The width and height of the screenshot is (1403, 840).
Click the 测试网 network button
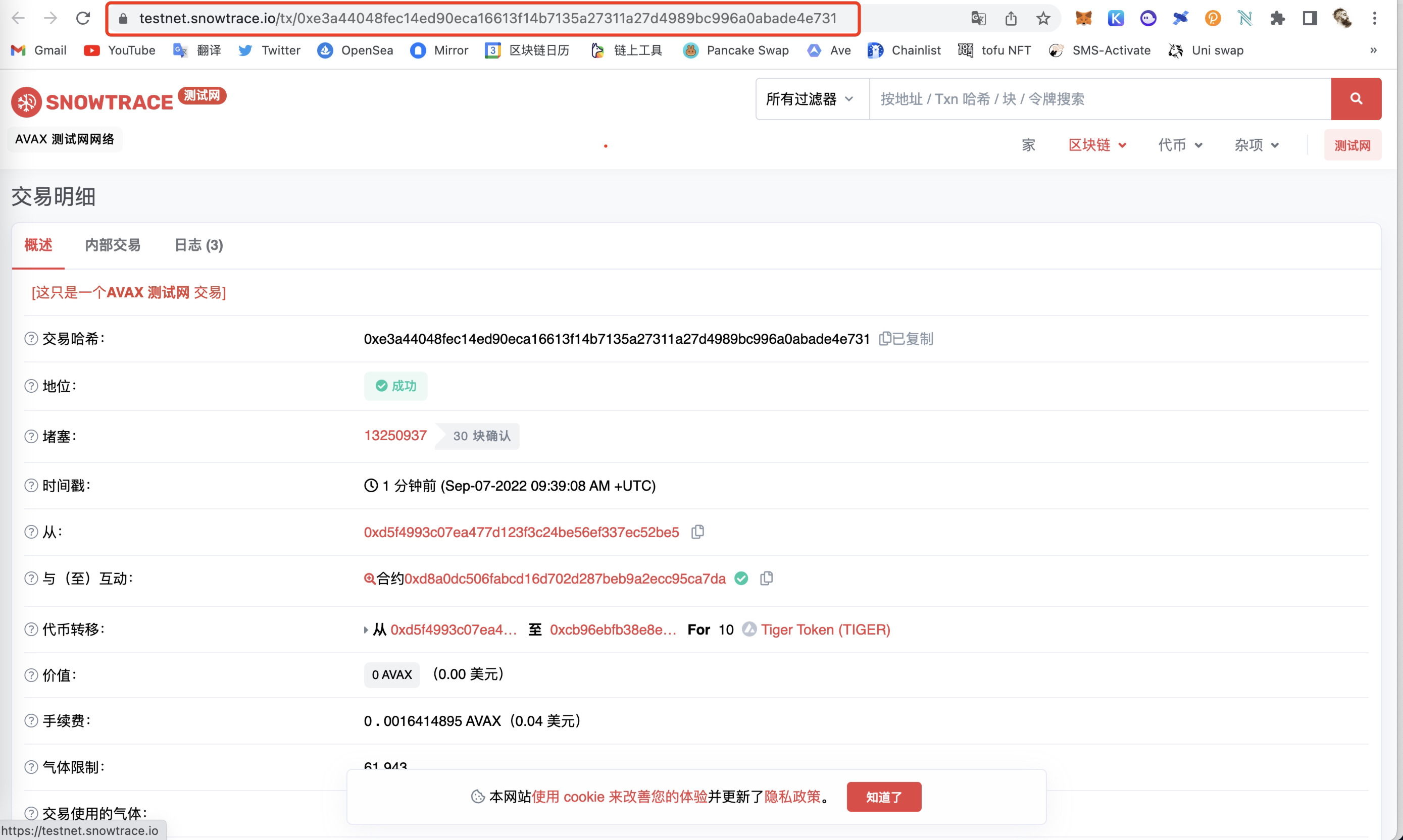pyautogui.click(x=1352, y=145)
